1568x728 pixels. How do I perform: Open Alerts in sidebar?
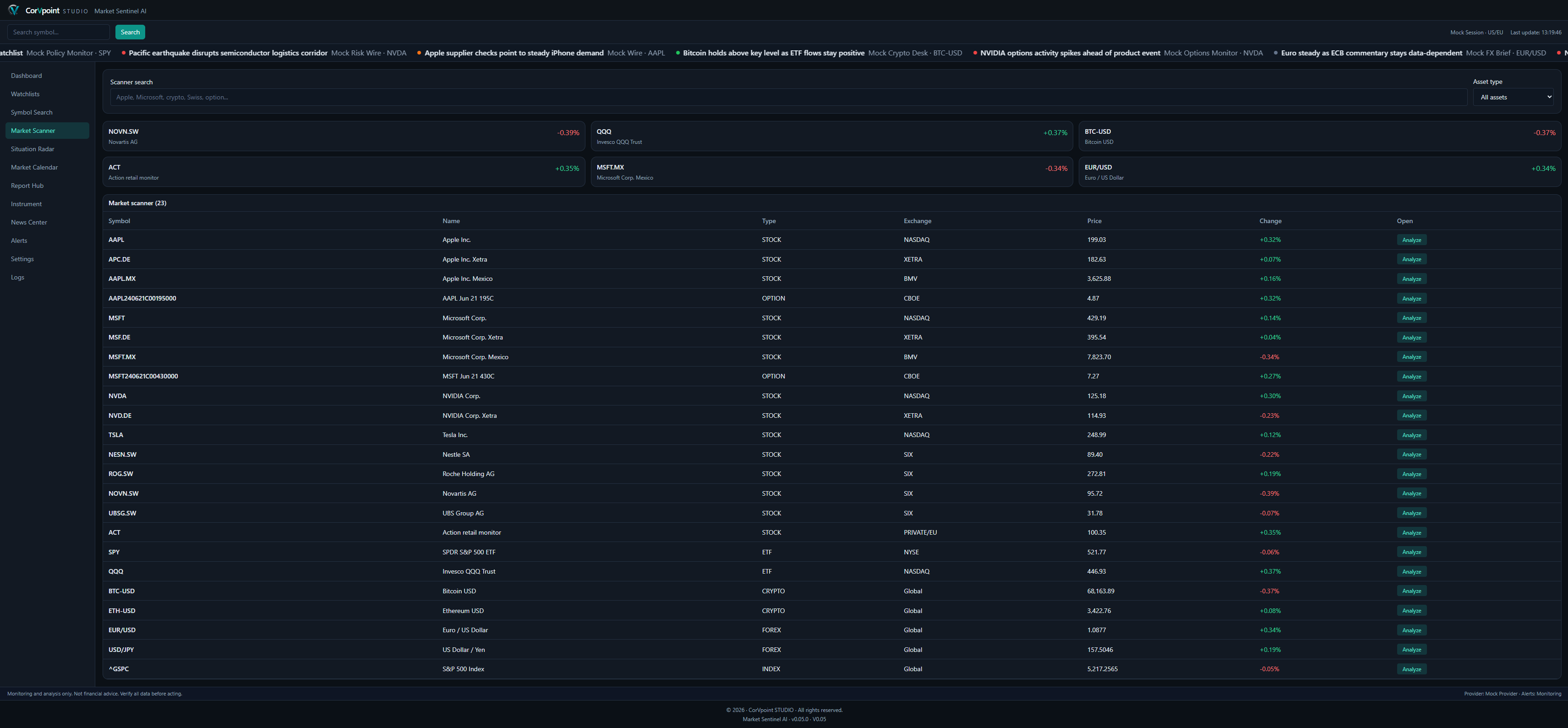pyautogui.click(x=48, y=241)
